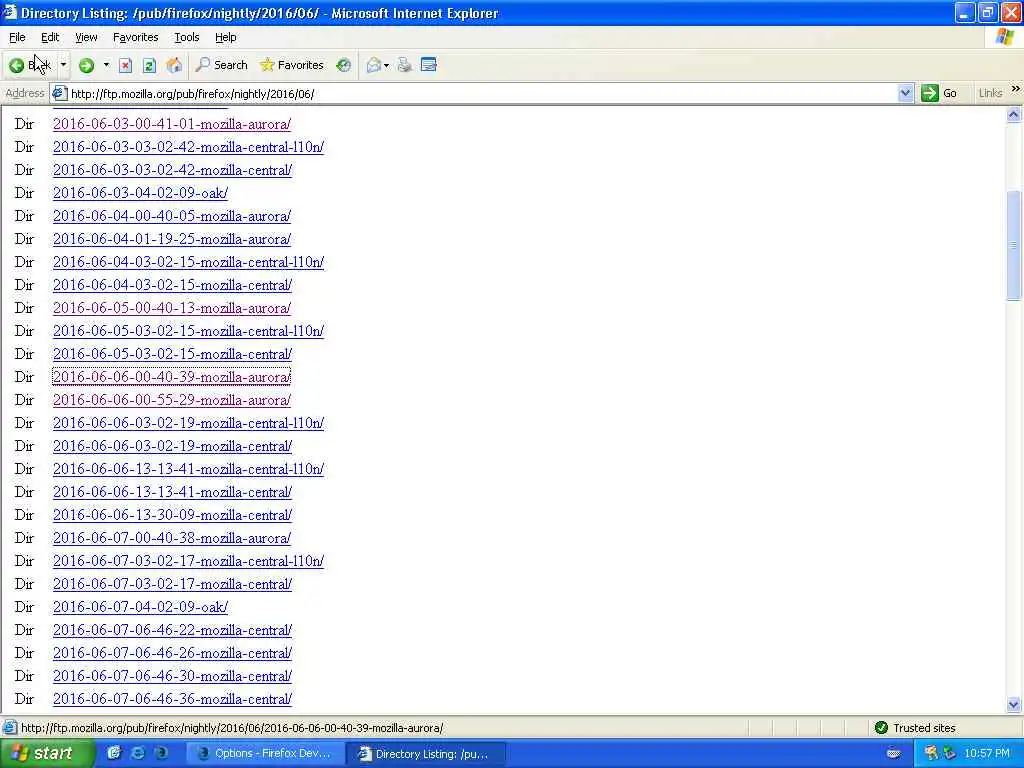Go to the Home page icon
This screenshot has width=1024, height=768.
click(174, 65)
